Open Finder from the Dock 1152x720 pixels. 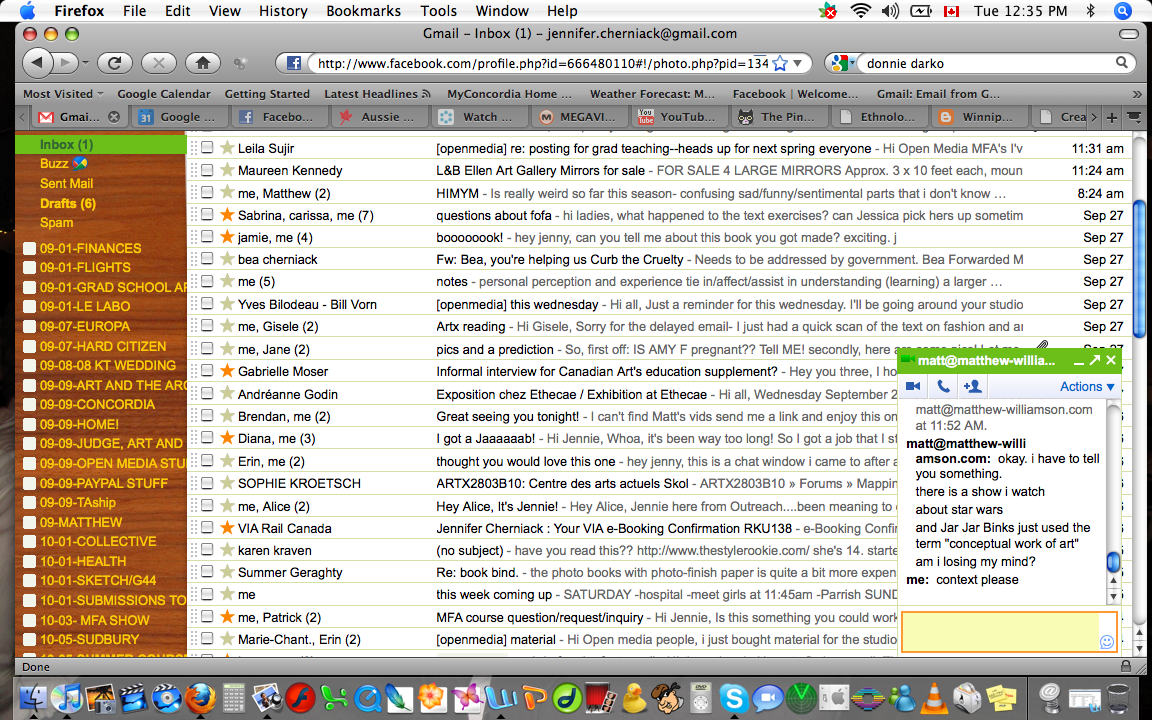click(34, 697)
